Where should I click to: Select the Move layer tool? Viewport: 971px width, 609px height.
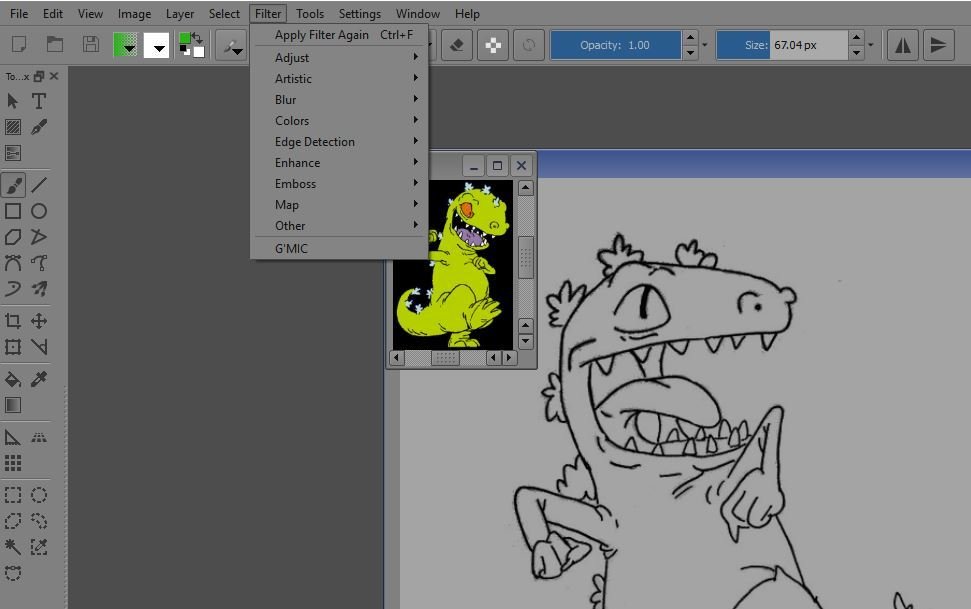tap(38, 321)
